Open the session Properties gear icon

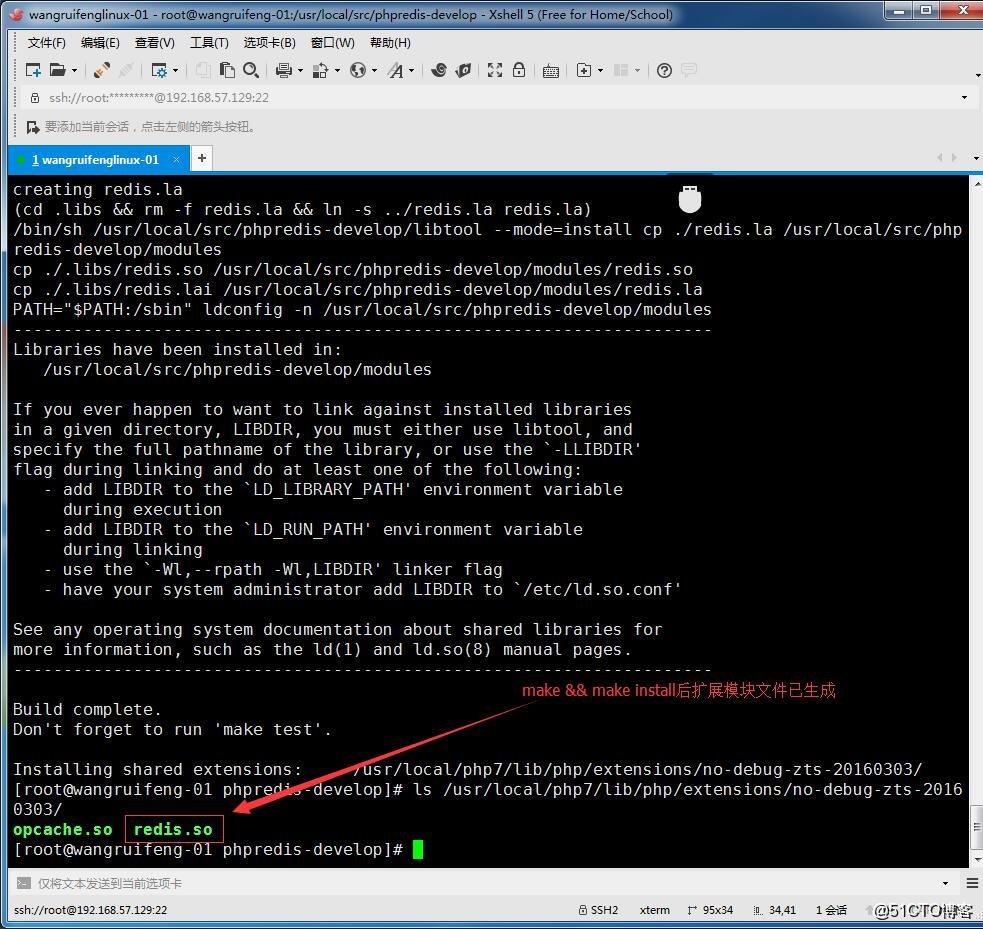[x=159, y=70]
